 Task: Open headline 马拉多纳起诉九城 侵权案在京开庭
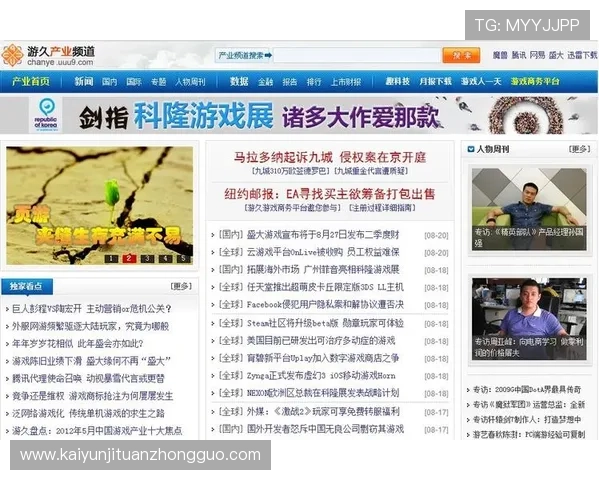click(x=330, y=157)
